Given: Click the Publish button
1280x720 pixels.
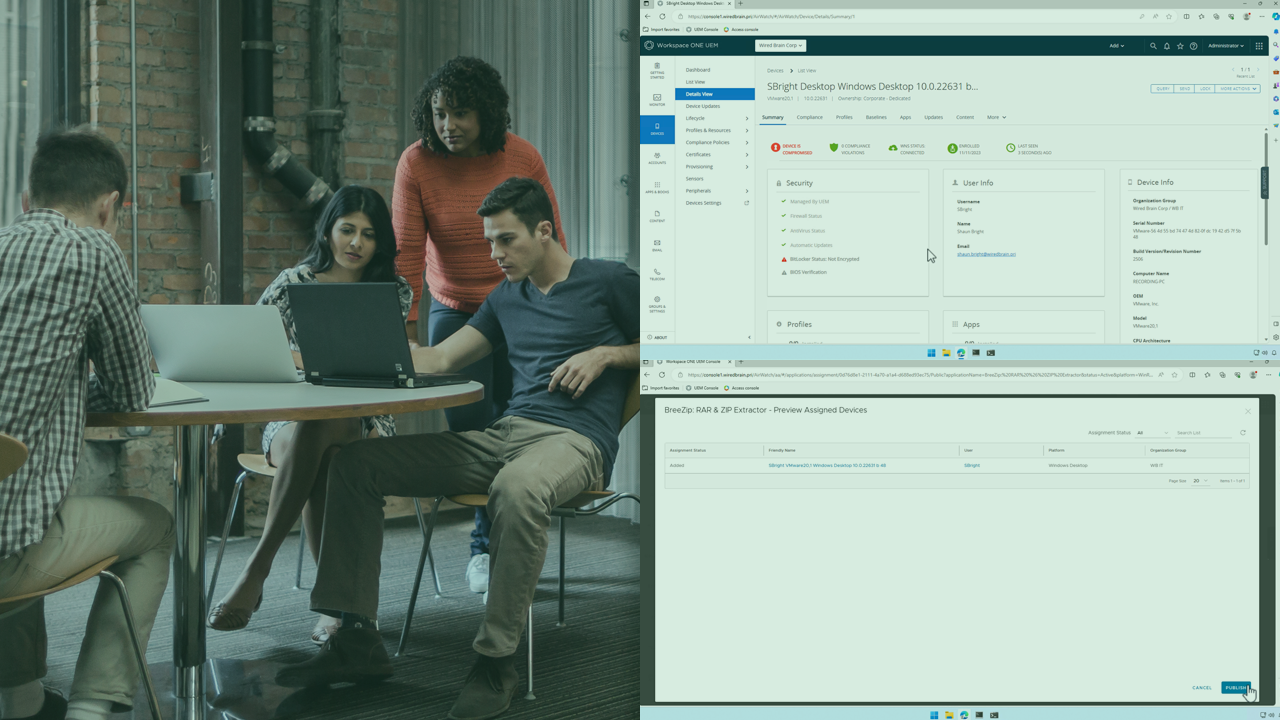Looking at the screenshot, I should (x=1236, y=687).
